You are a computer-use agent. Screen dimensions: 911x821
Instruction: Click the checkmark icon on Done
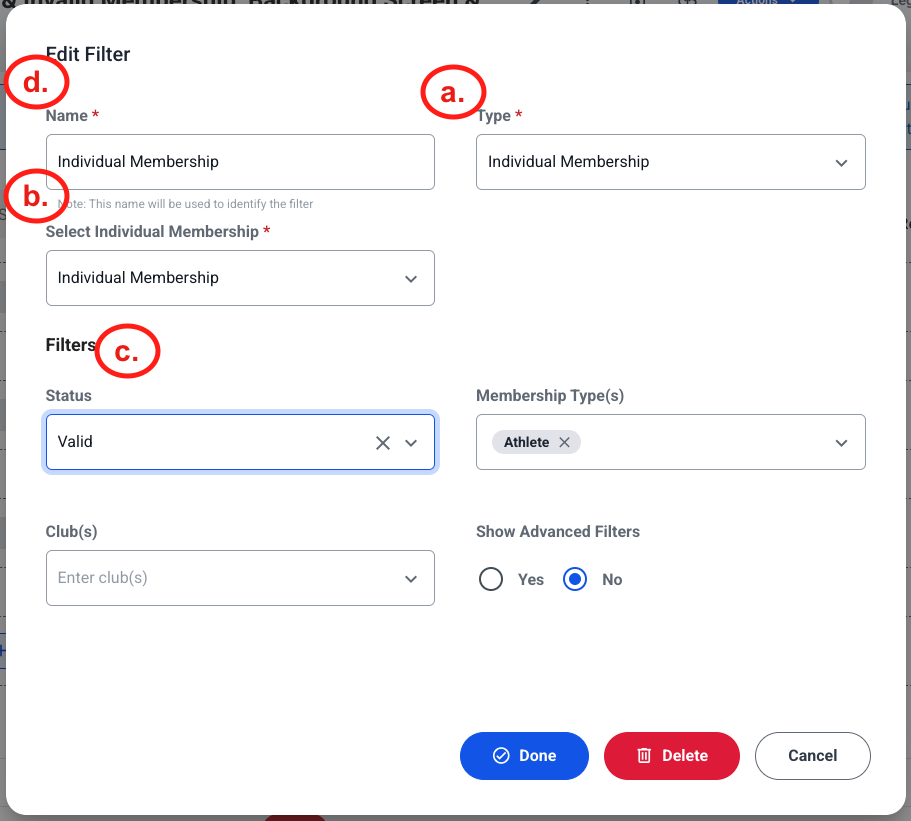tap(501, 755)
